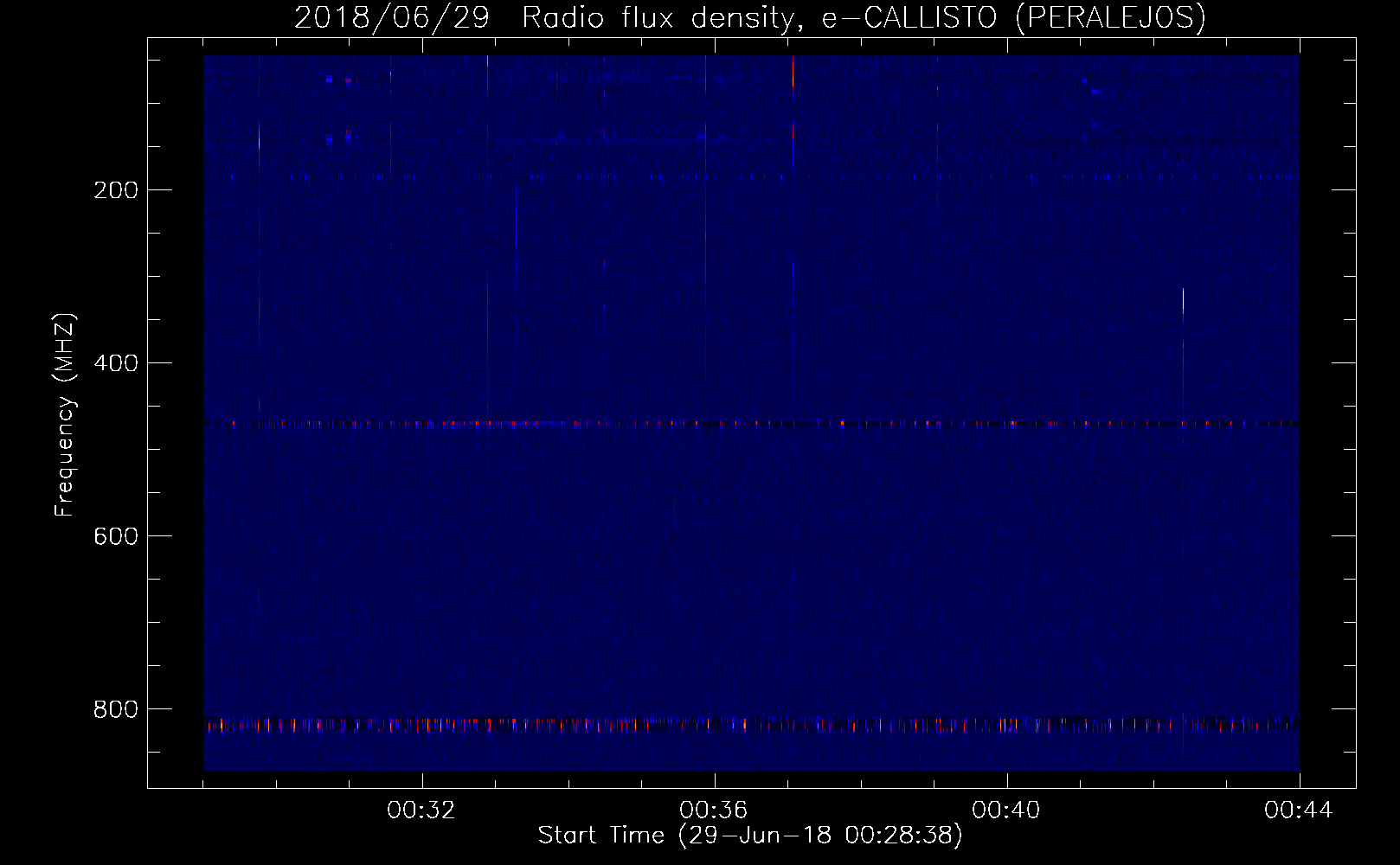Click the 00:40 time tick label
Screen dimensions: 1400x865
point(1006,811)
